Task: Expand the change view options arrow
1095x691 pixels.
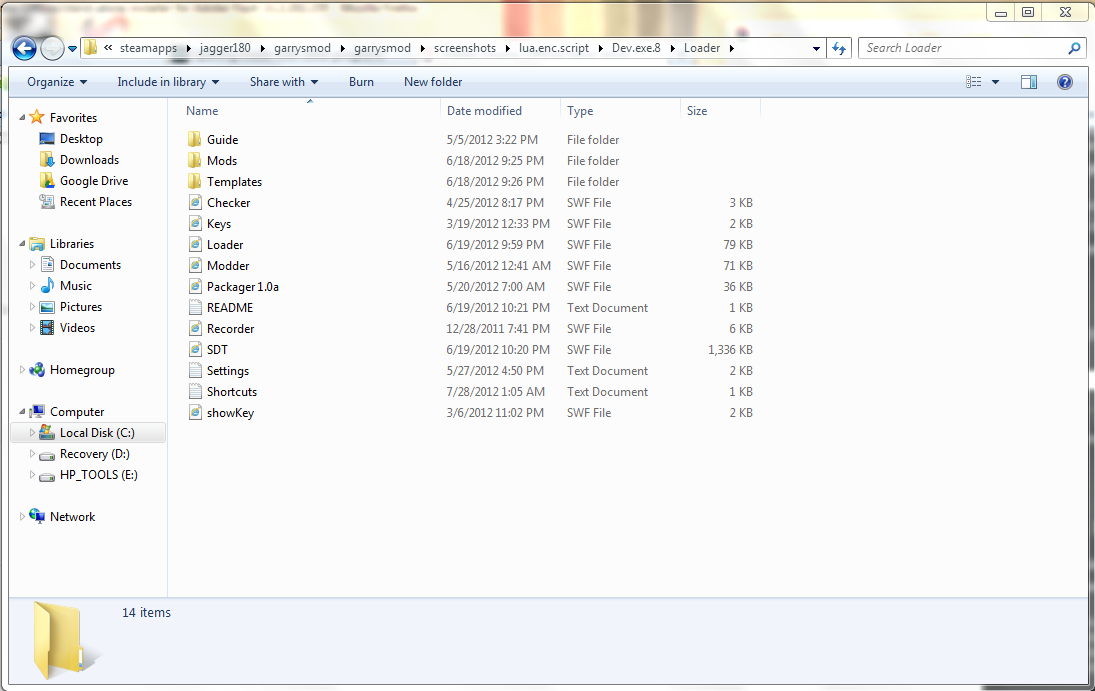Action: (x=996, y=82)
